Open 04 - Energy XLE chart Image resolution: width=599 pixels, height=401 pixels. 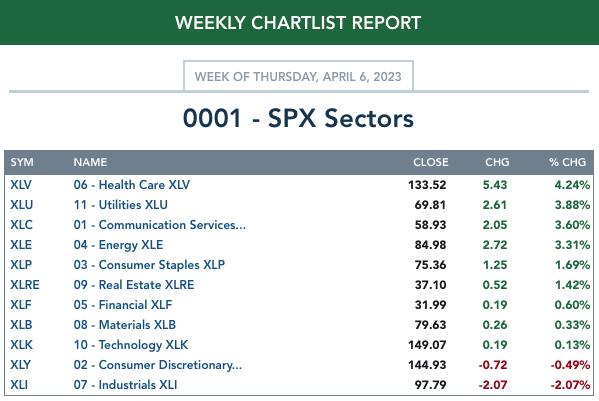coord(118,245)
